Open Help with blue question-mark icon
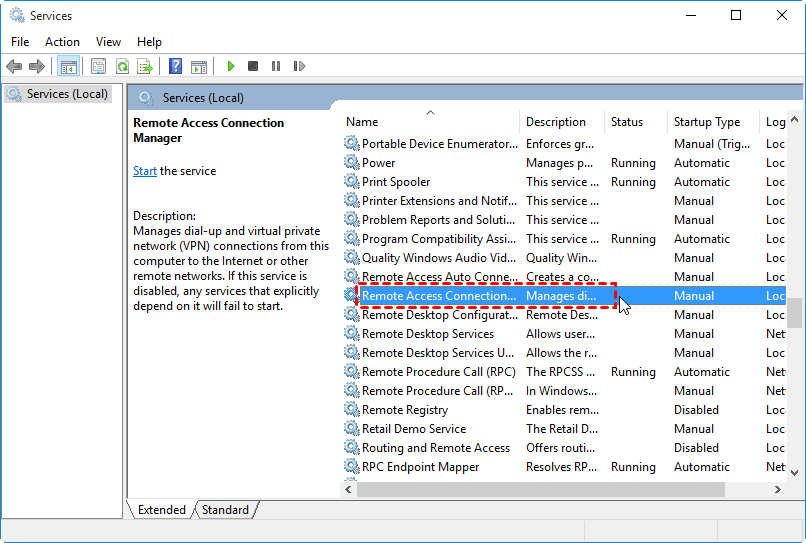The height and width of the screenshot is (543, 806). coord(175,66)
